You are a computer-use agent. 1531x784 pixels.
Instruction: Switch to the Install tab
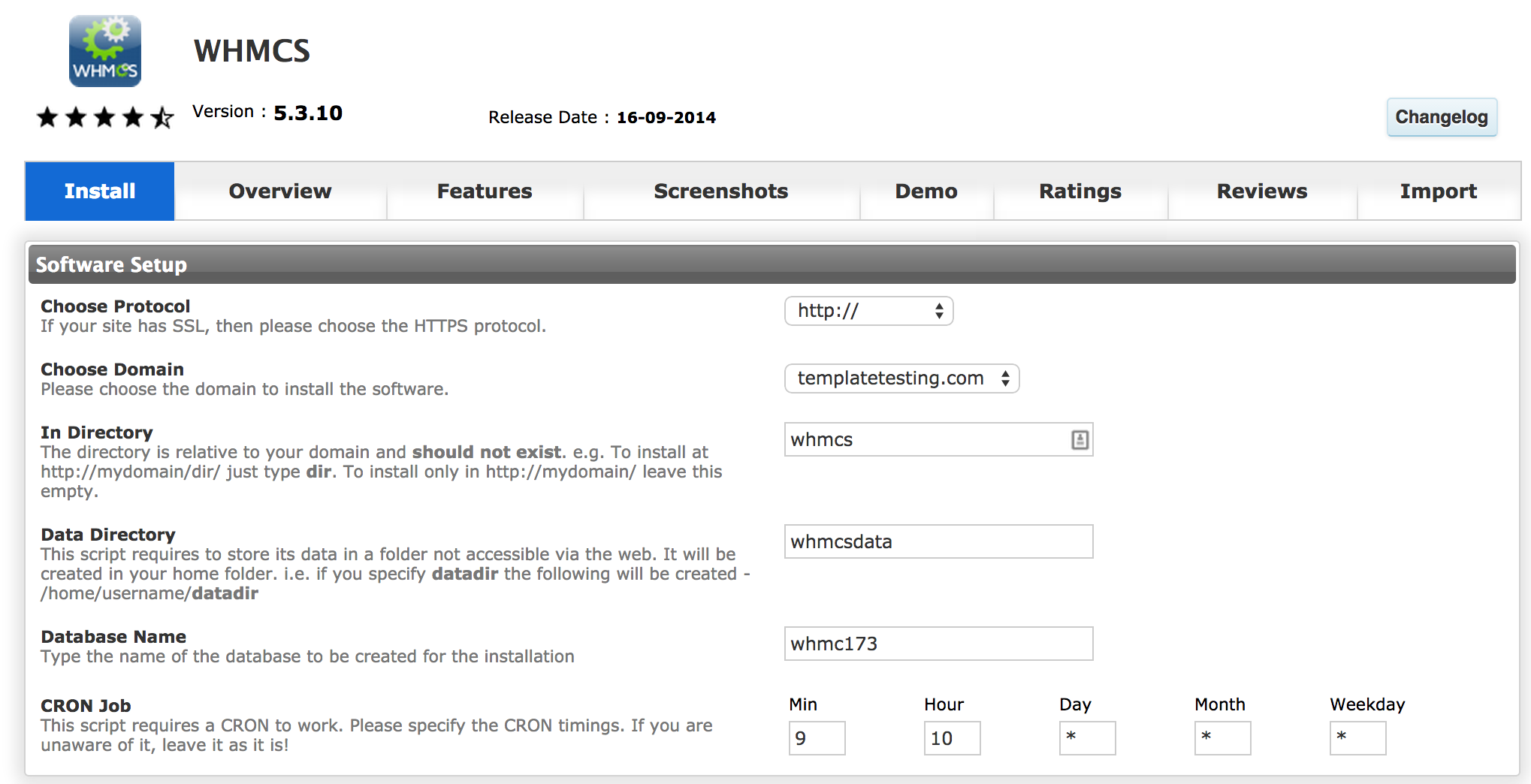pos(100,191)
